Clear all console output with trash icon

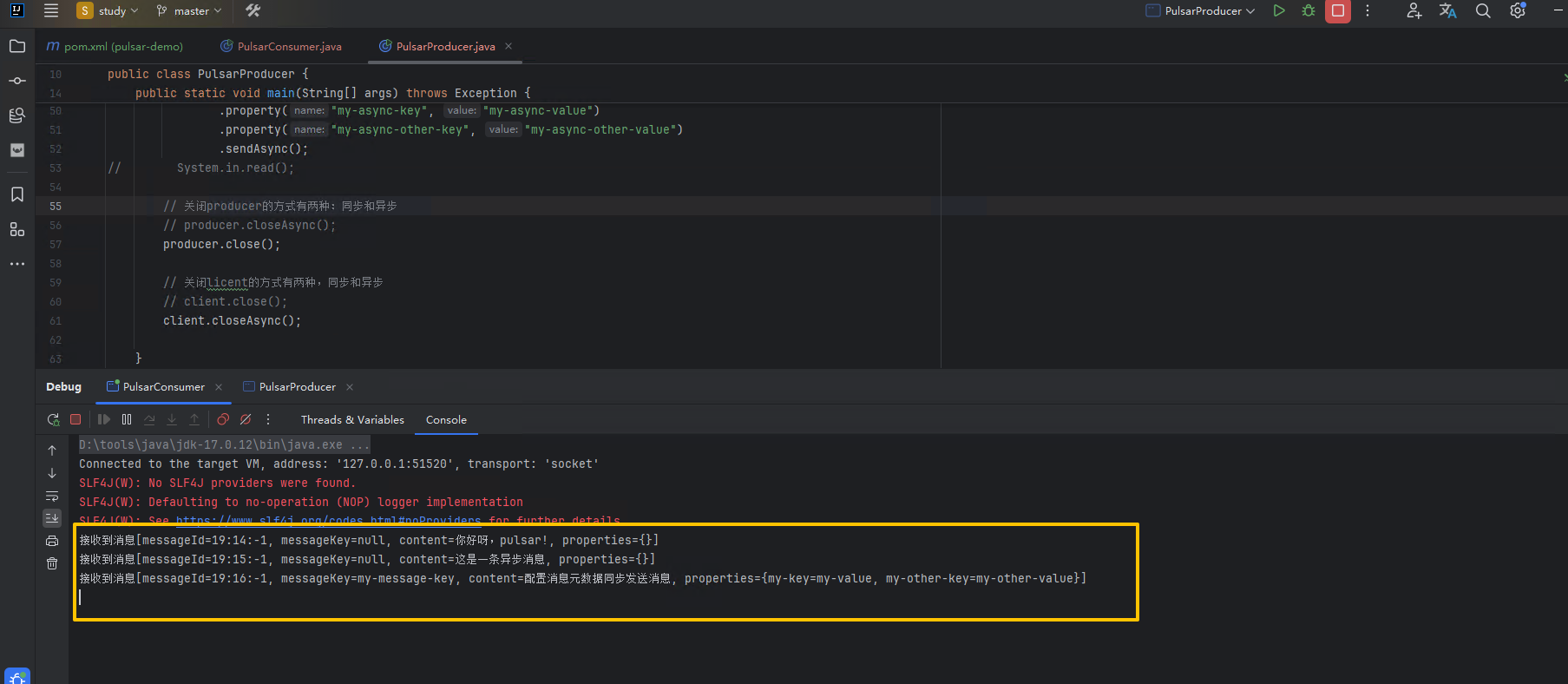(x=52, y=563)
